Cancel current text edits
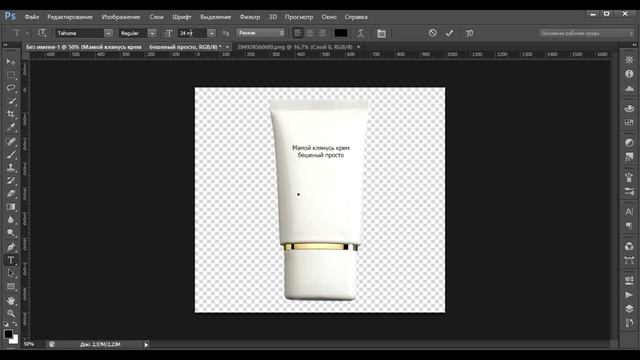Image resolution: width=640 pixels, height=360 pixels. [x=433, y=33]
